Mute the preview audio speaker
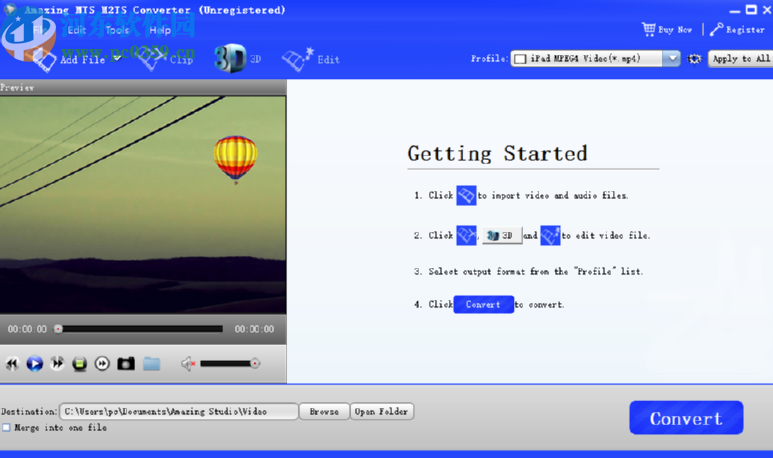Viewport: 773px width, 458px height. click(x=188, y=364)
